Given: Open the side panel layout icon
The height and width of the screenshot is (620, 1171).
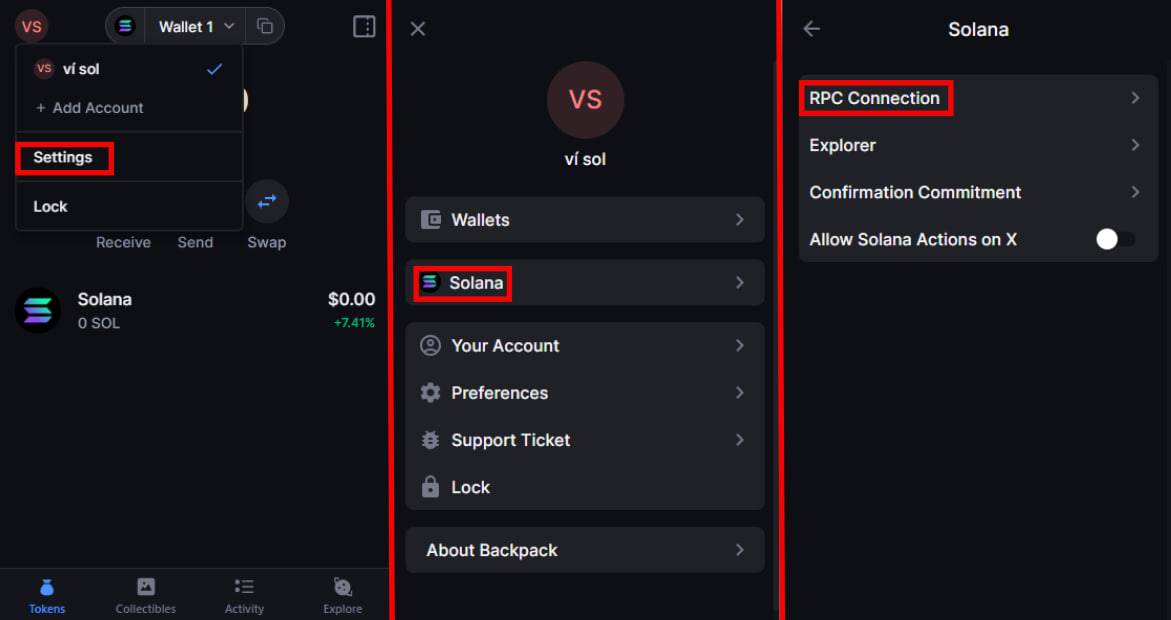Looking at the screenshot, I should pos(364,27).
